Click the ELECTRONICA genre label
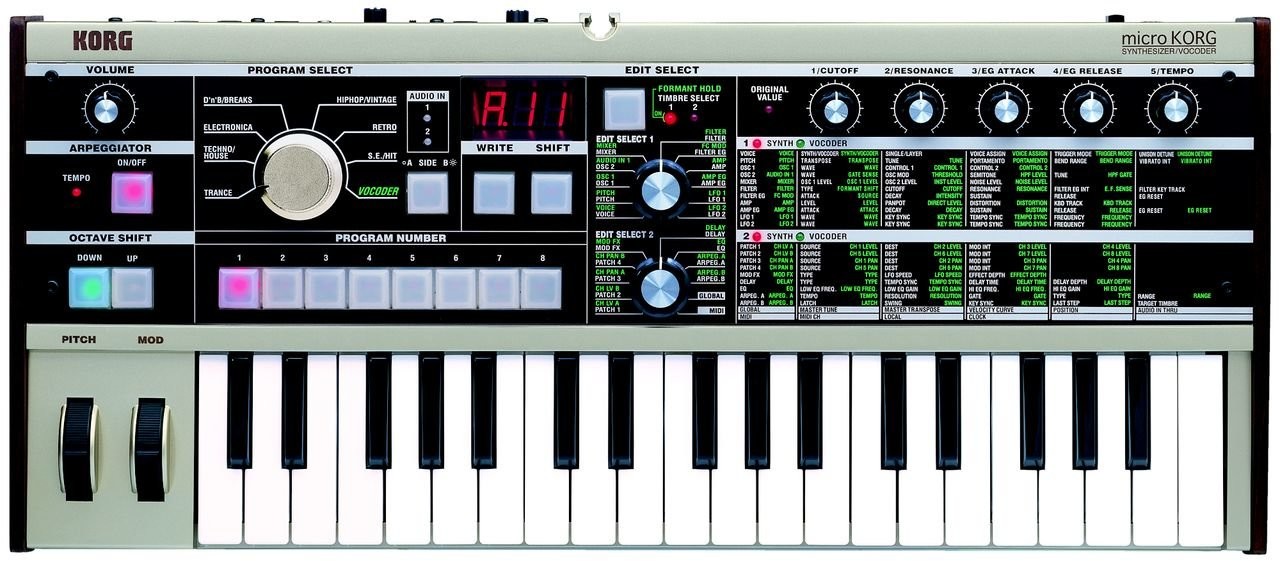1280x561 pixels. pos(227,128)
